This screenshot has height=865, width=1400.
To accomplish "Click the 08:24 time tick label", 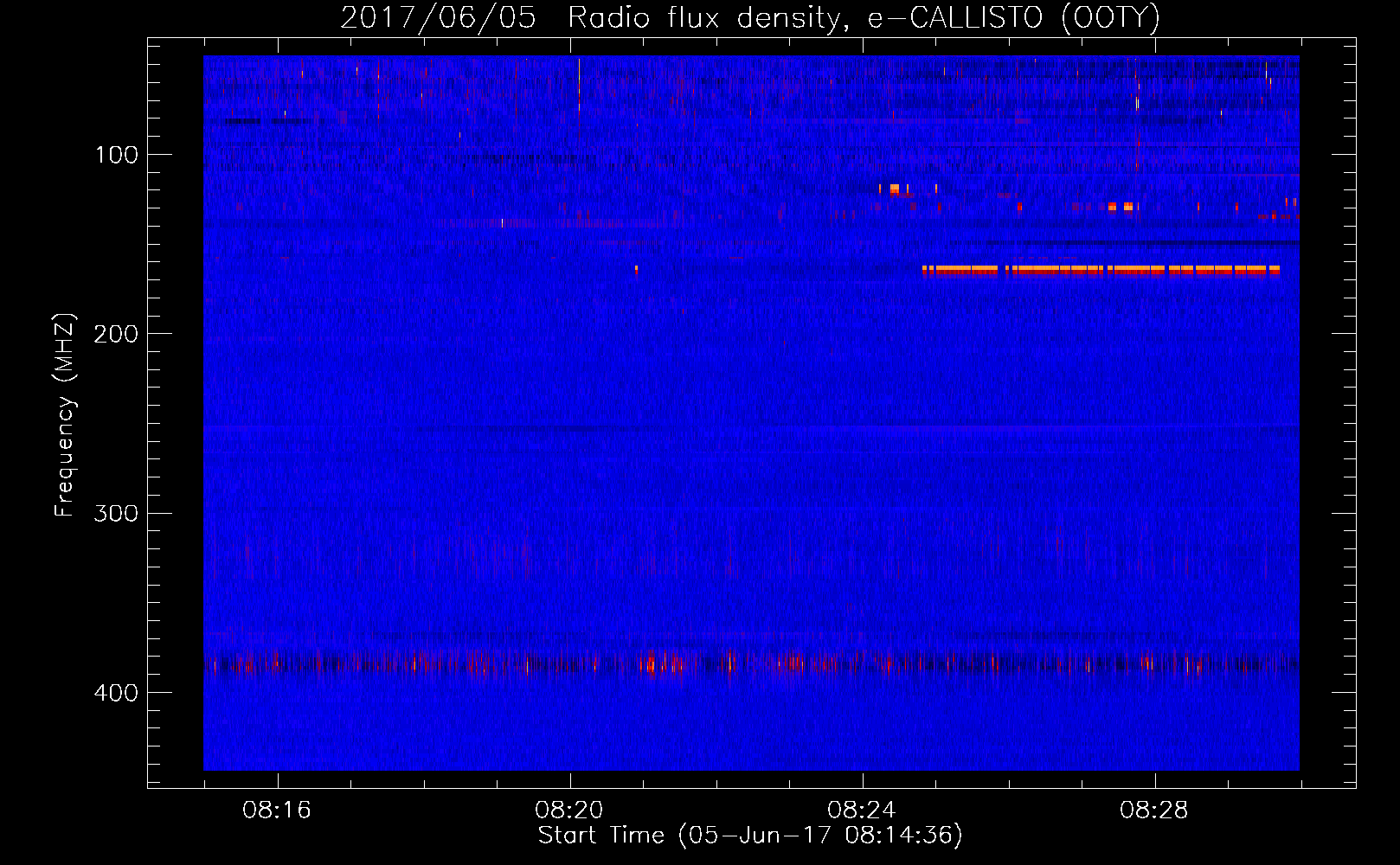I will [862, 811].
